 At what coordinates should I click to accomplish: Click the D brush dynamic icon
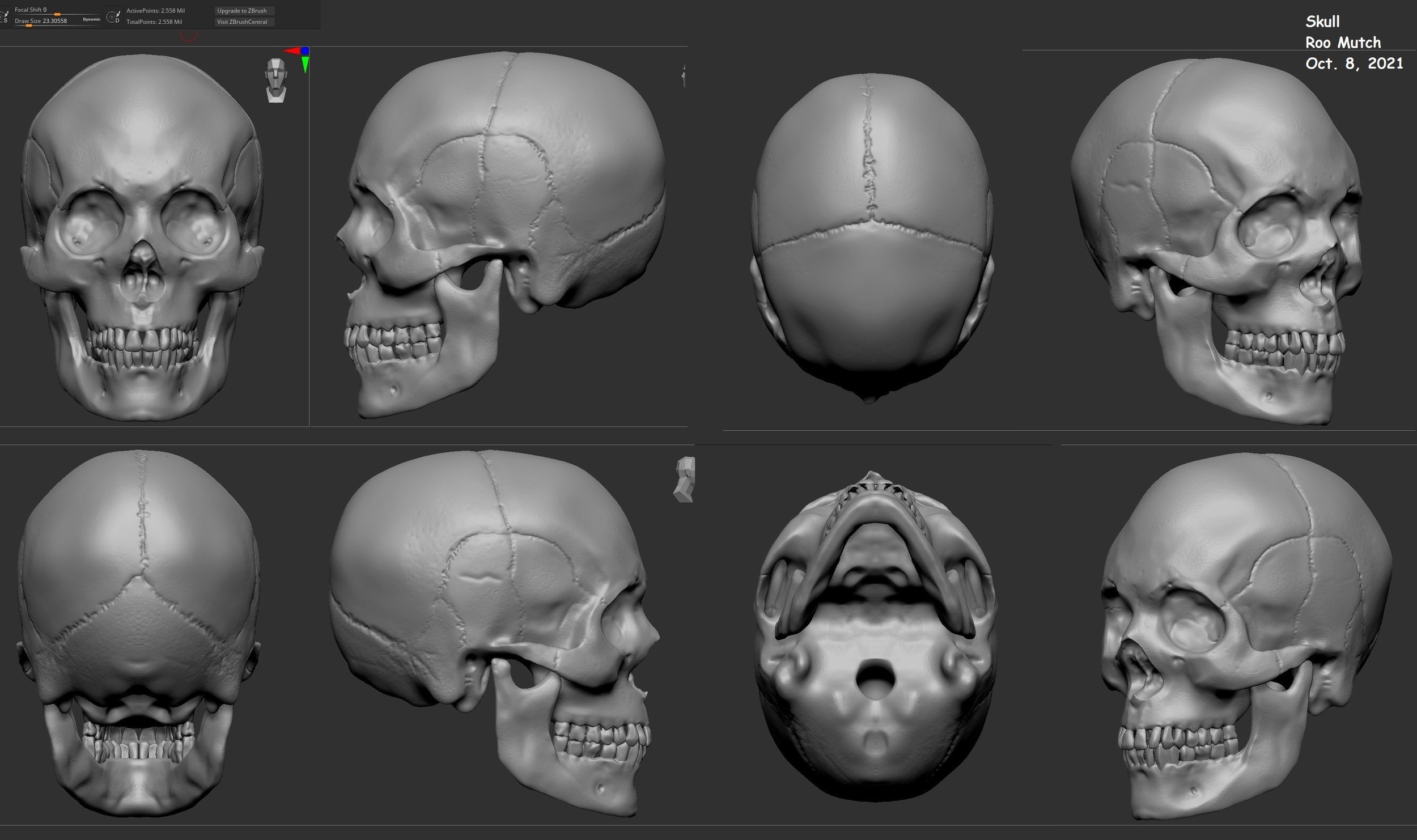pyautogui.click(x=114, y=16)
